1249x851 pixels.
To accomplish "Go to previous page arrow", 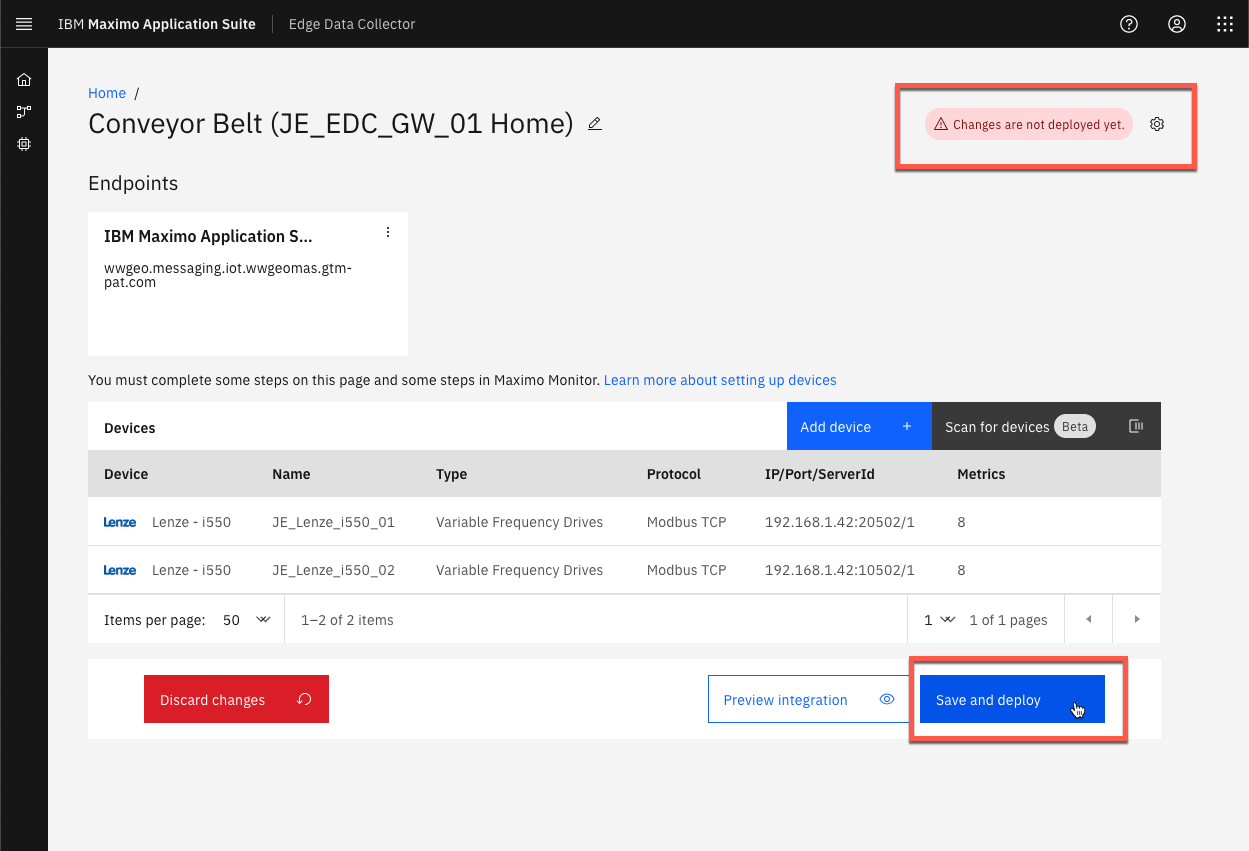I will tap(1089, 619).
